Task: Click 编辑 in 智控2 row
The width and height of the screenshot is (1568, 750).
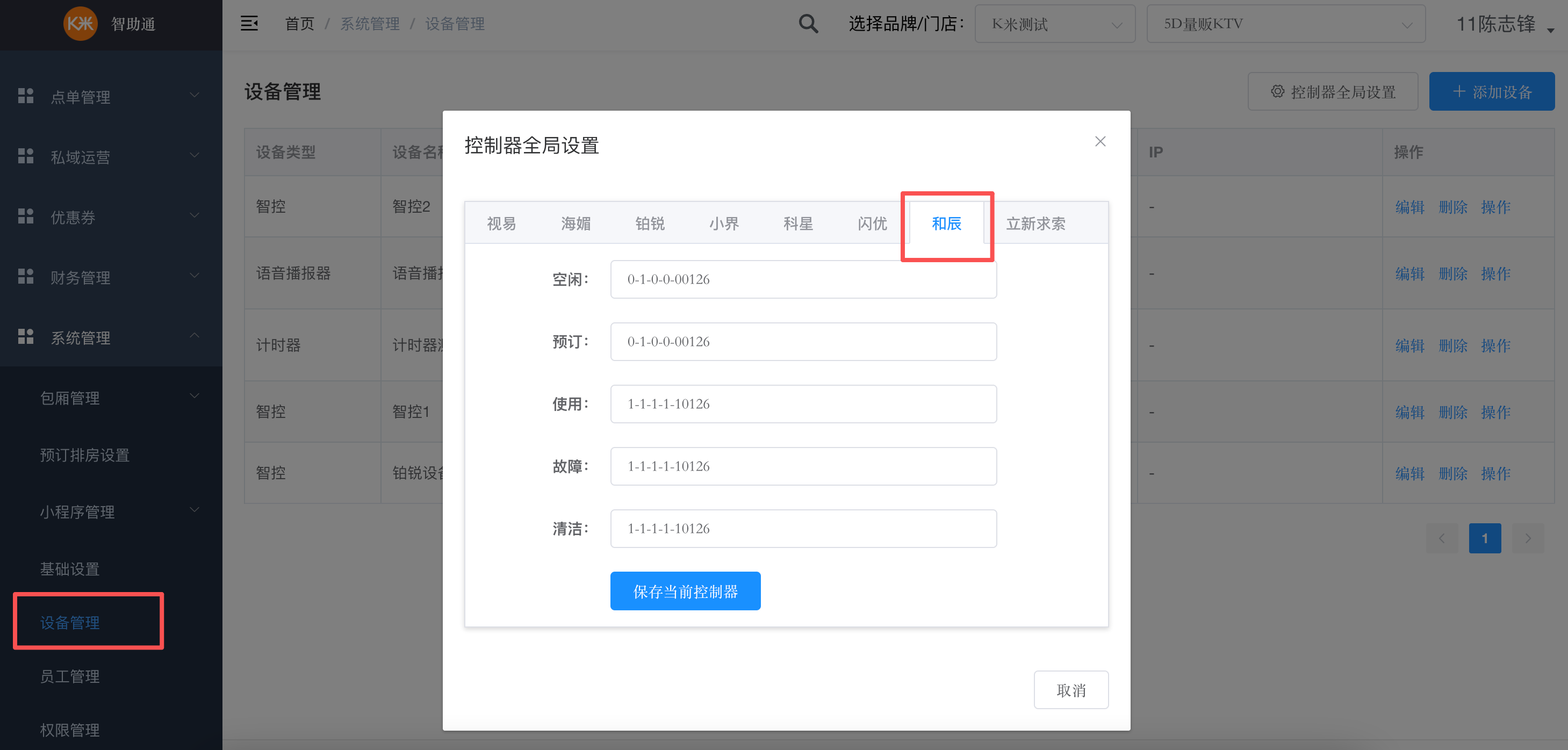Action: click(x=1409, y=207)
